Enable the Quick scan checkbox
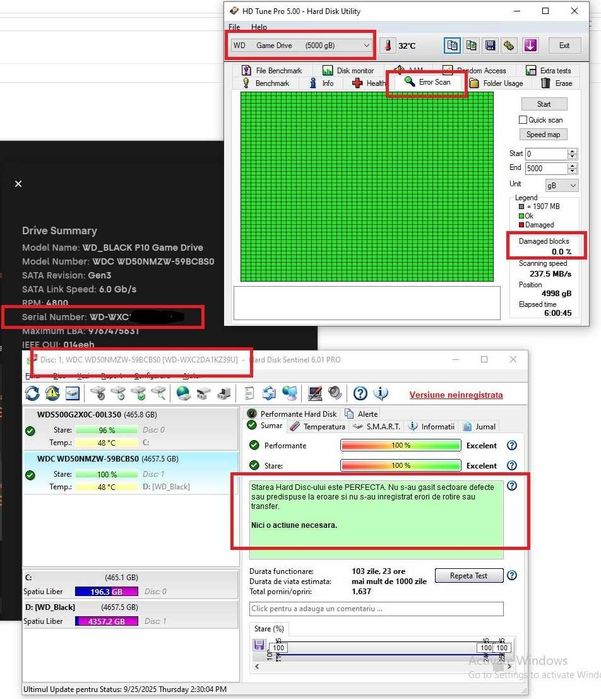This screenshot has width=601, height=699. tap(523, 120)
